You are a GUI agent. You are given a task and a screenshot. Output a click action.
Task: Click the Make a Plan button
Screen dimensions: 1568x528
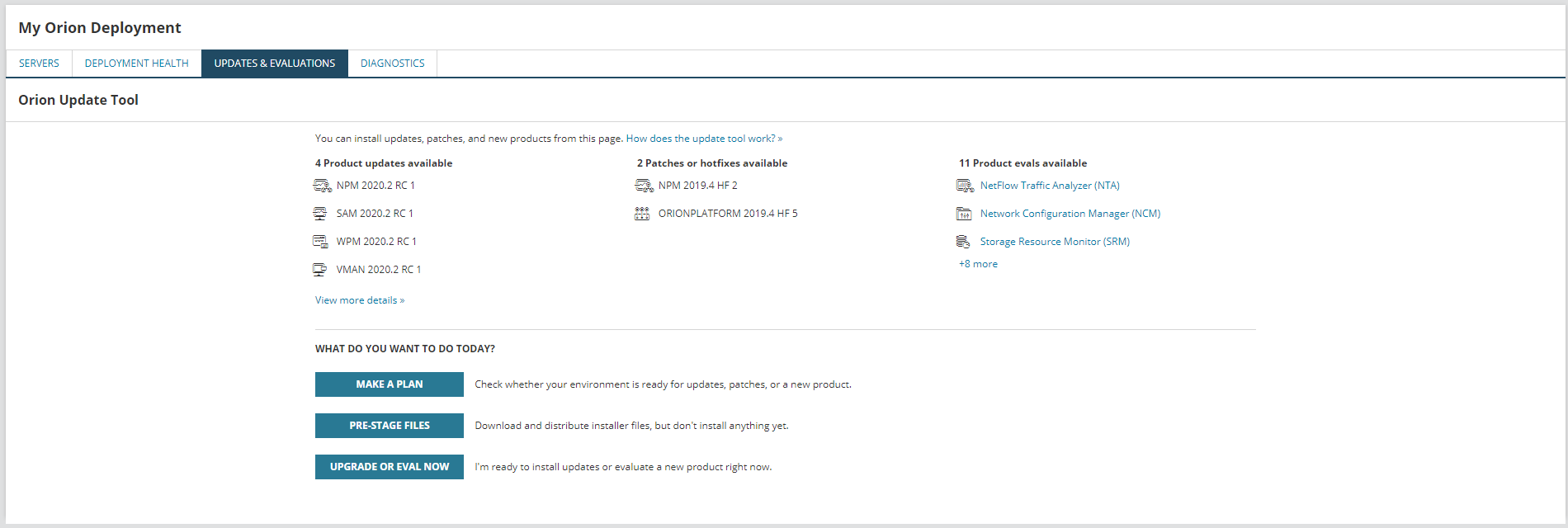pos(390,384)
